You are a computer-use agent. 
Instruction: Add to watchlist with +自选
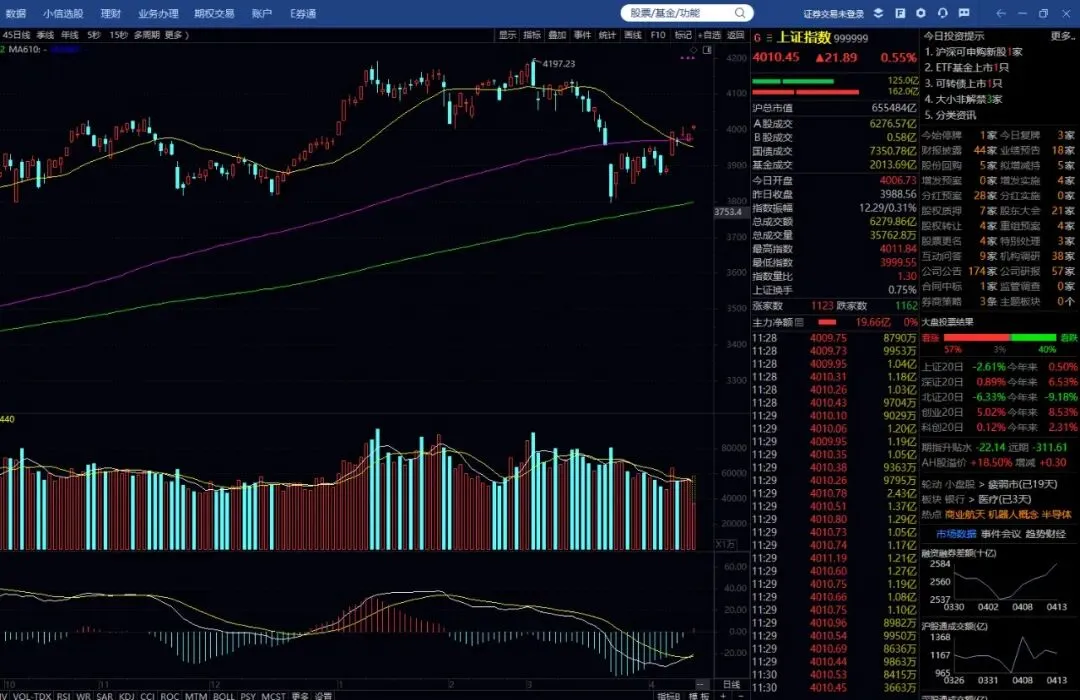709,35
